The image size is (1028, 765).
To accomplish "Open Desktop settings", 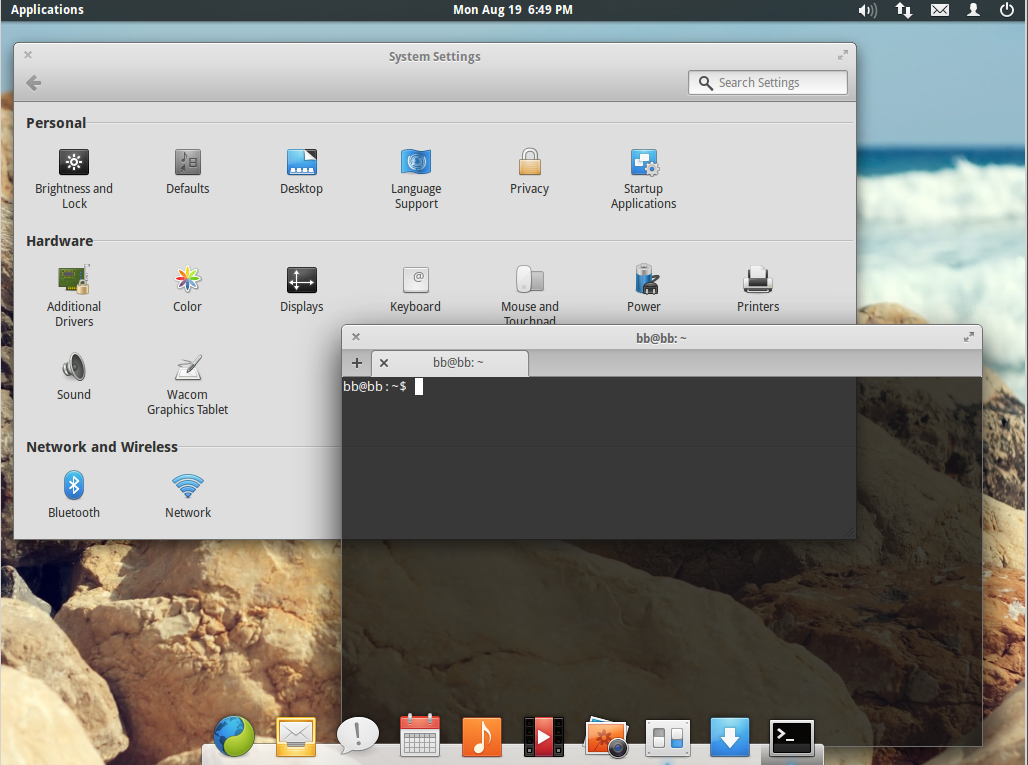I will pos(301,162).
